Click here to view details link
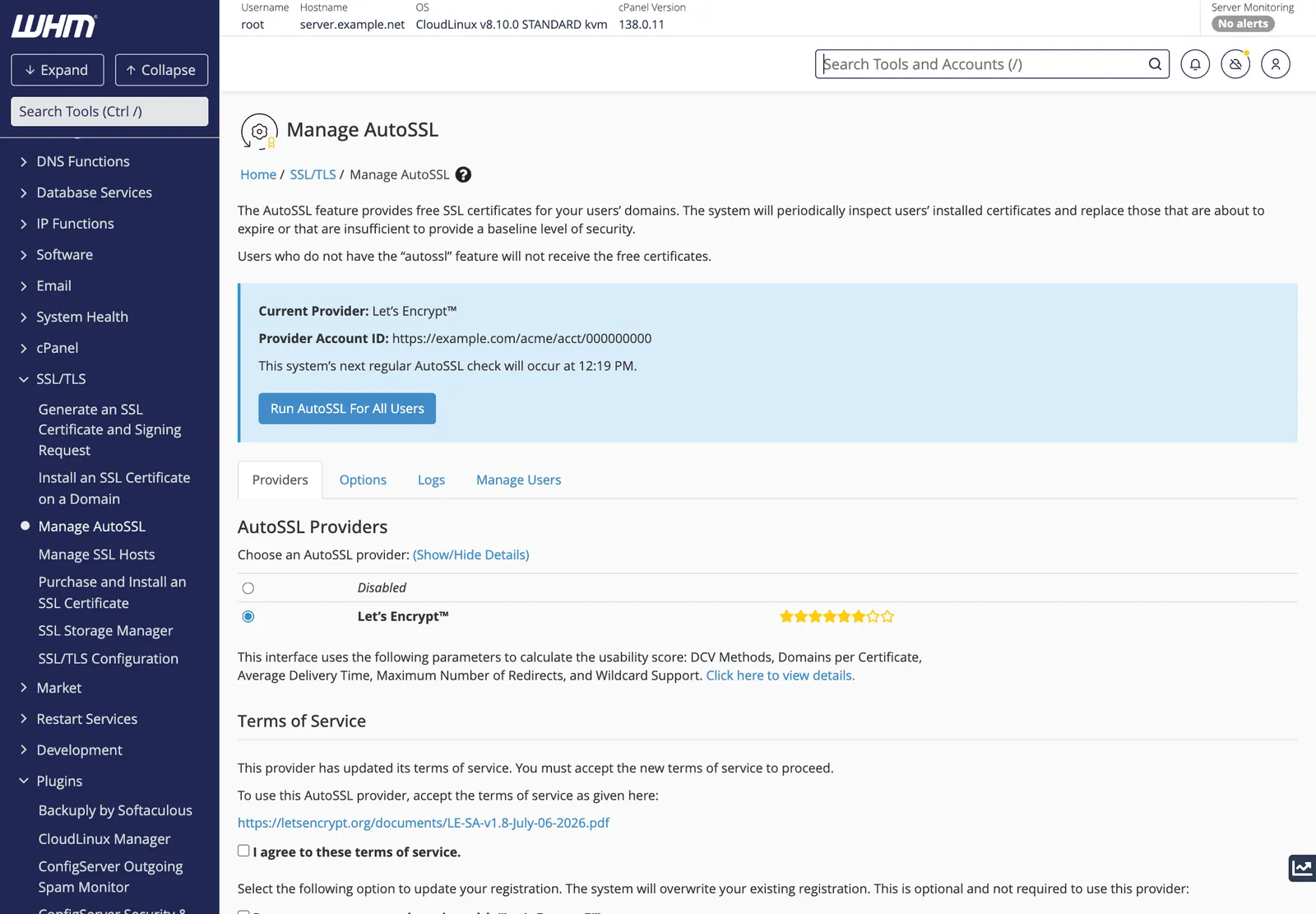1316x914 pixels. pos(780,675)
